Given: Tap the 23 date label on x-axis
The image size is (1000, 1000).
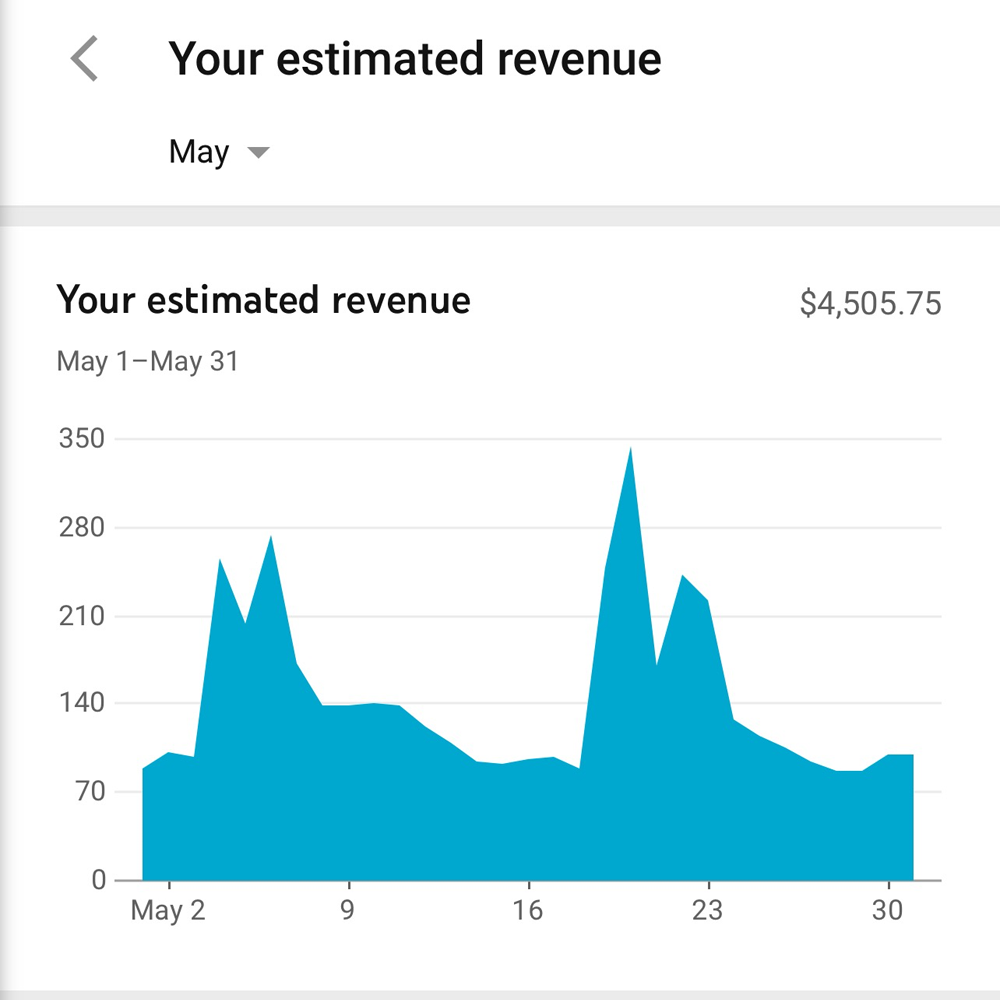Looking at the screenshot, I should pos(708,911).
